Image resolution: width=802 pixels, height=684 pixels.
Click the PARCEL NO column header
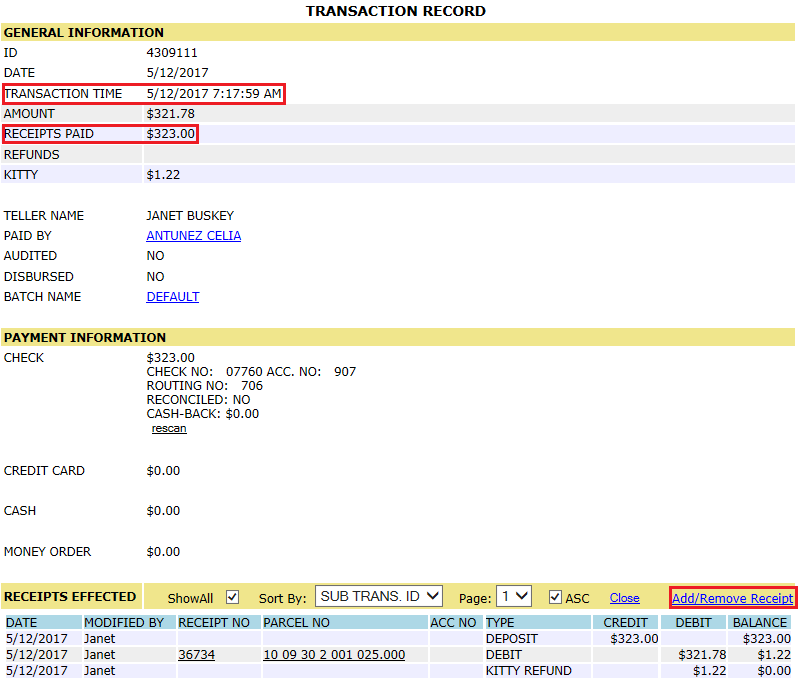(345, 623)
